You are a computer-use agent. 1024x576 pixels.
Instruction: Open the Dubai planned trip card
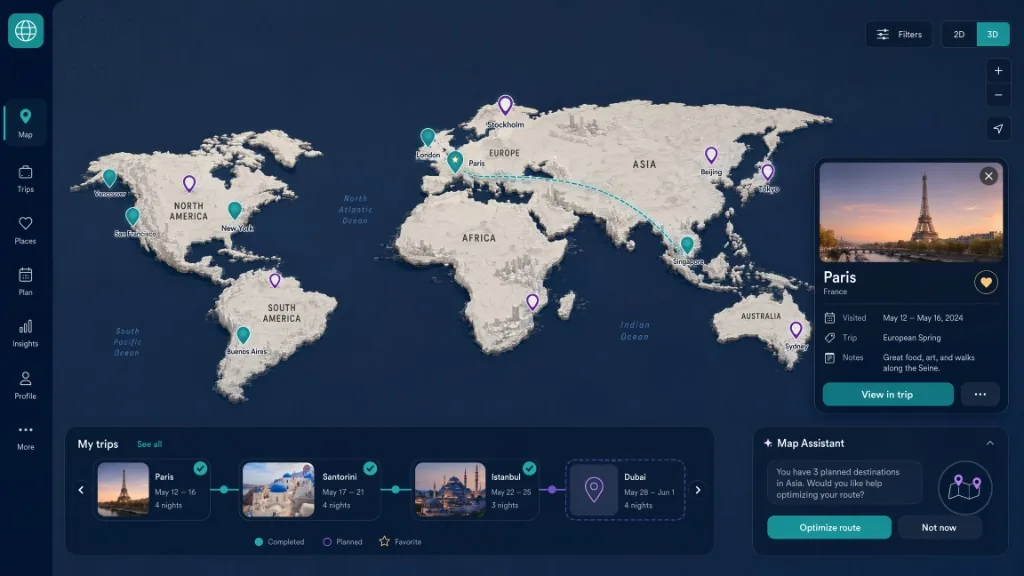coord(625,490)
